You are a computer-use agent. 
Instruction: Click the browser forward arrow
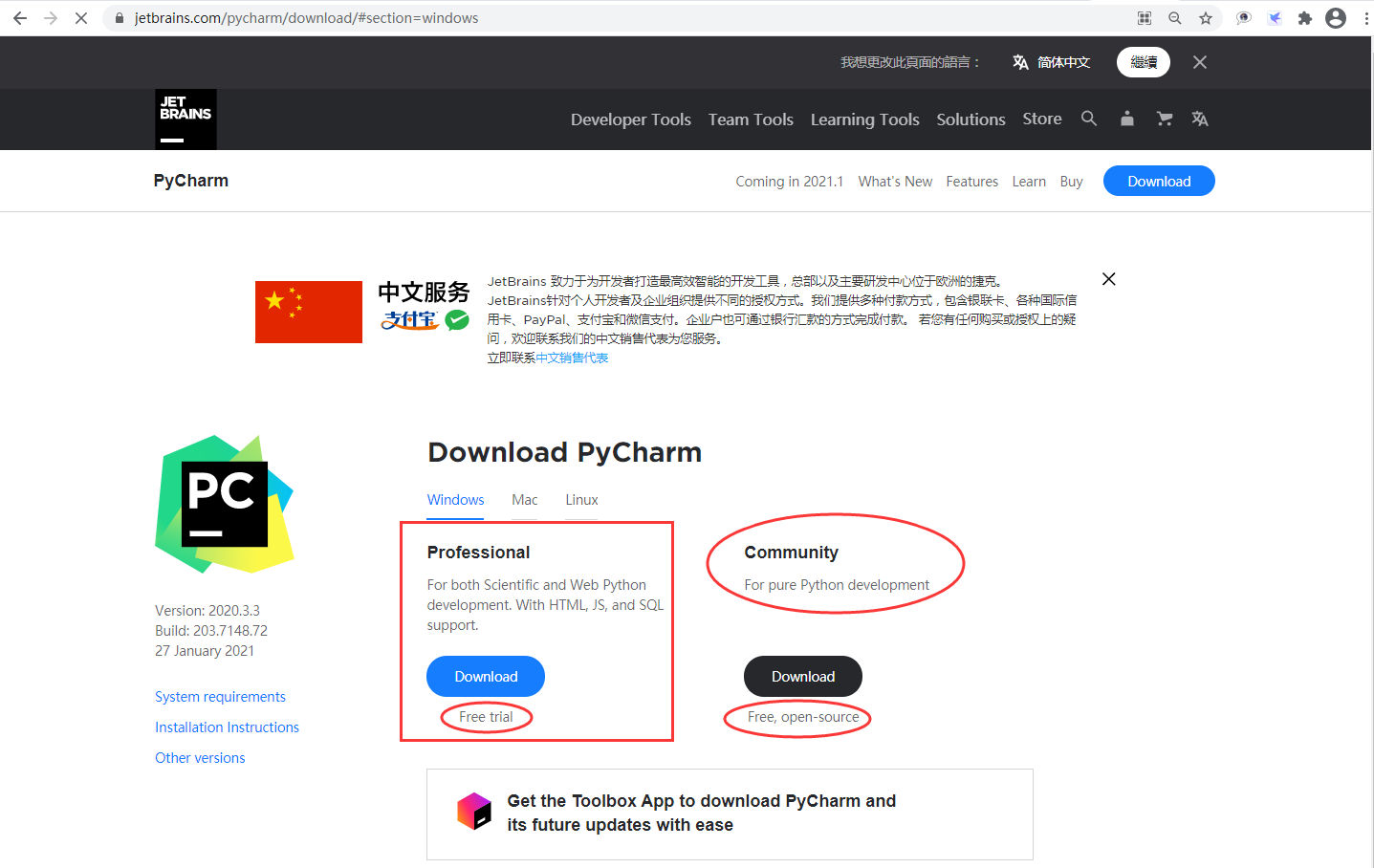pyautogui.click(x=51, y=18)
